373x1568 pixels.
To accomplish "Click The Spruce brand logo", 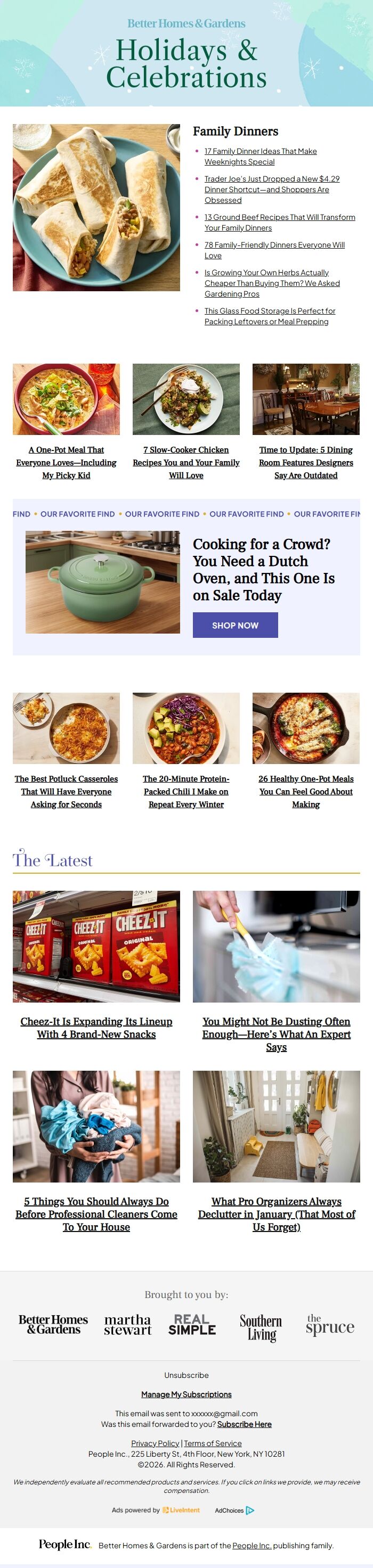I will (x=330, y=1325).
